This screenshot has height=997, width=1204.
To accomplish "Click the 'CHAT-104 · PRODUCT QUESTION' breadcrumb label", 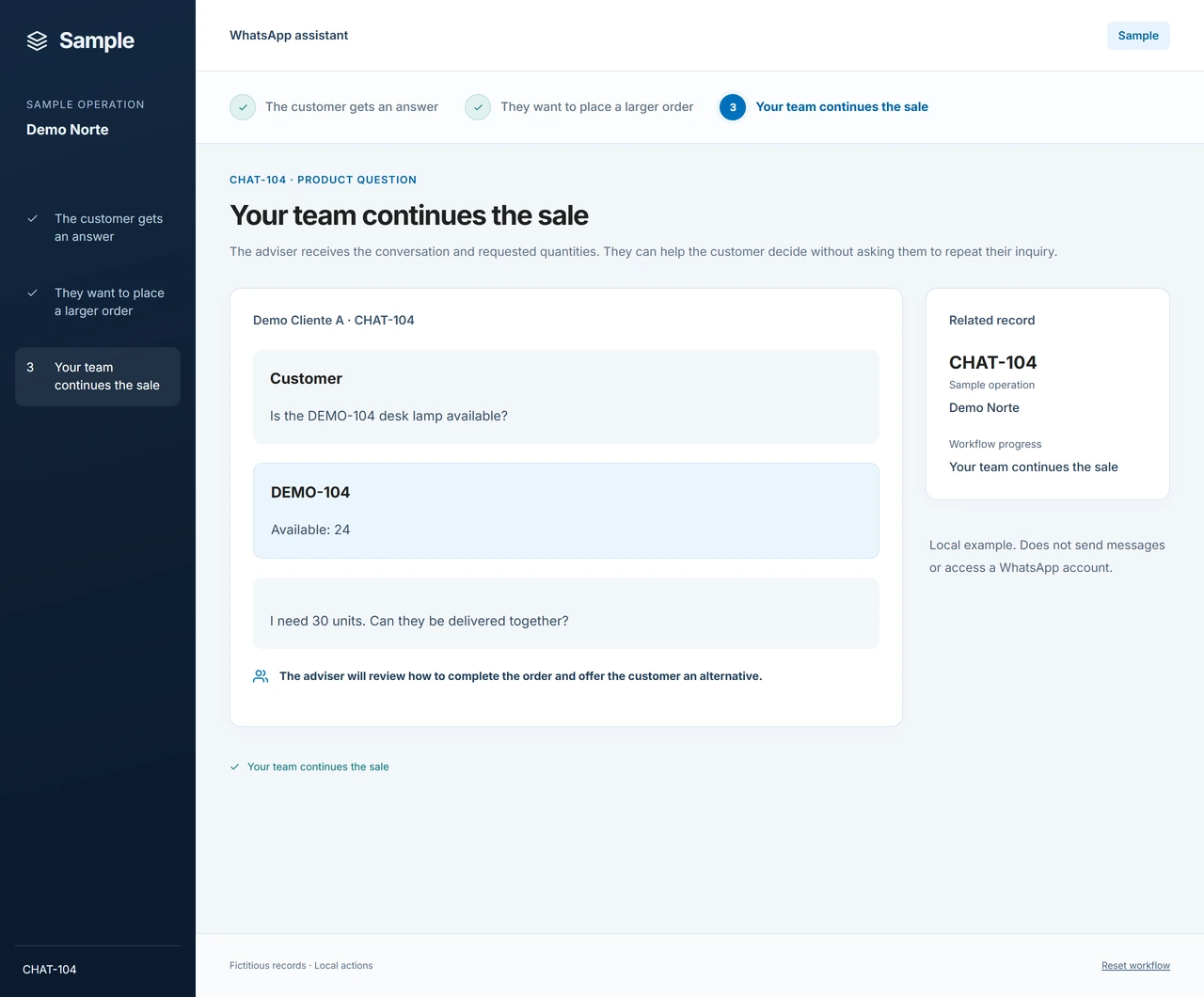I will [323, 180].
